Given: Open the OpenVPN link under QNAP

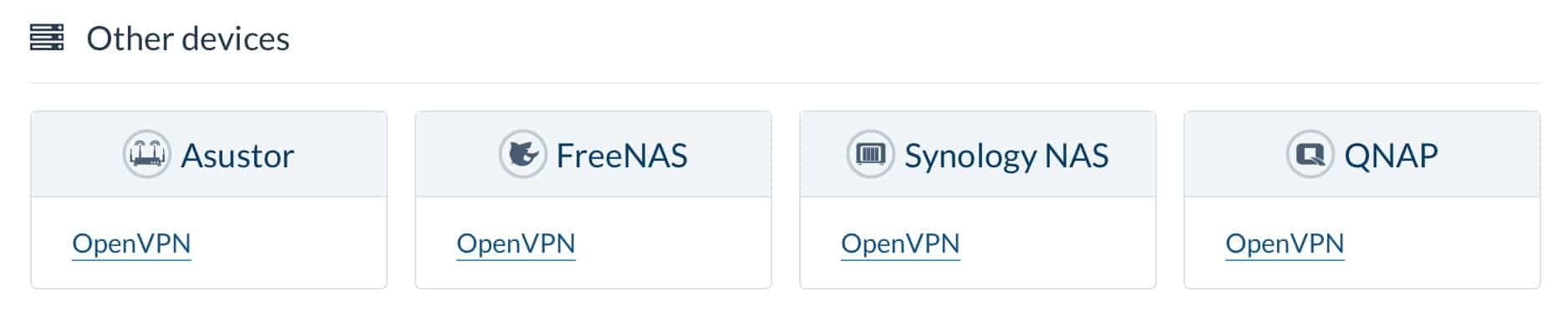Looking at the screenshot, I should pyautogui.click(x=1285, y=244).
